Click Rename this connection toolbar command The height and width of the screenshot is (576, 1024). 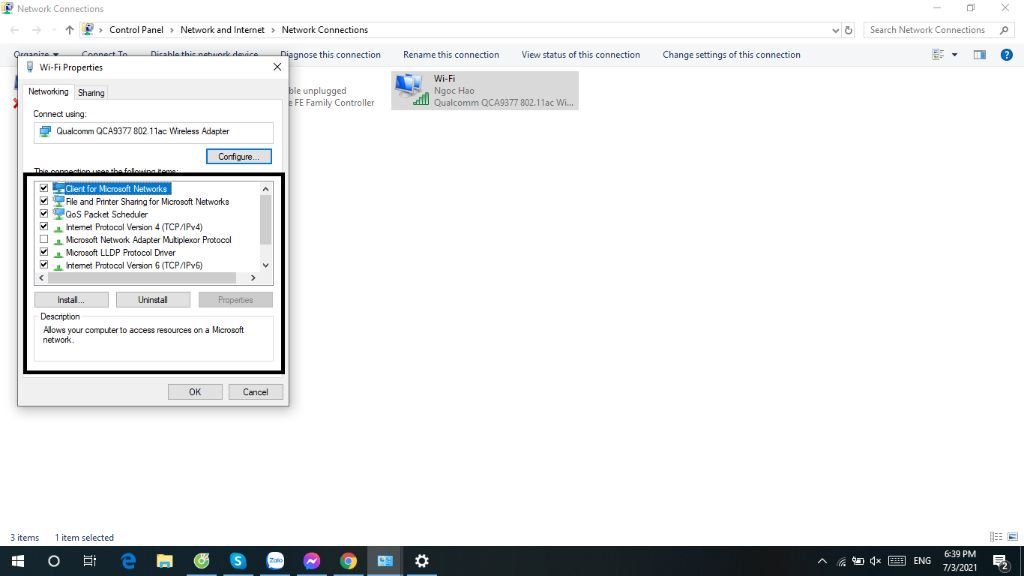click(x=451, y=55)
